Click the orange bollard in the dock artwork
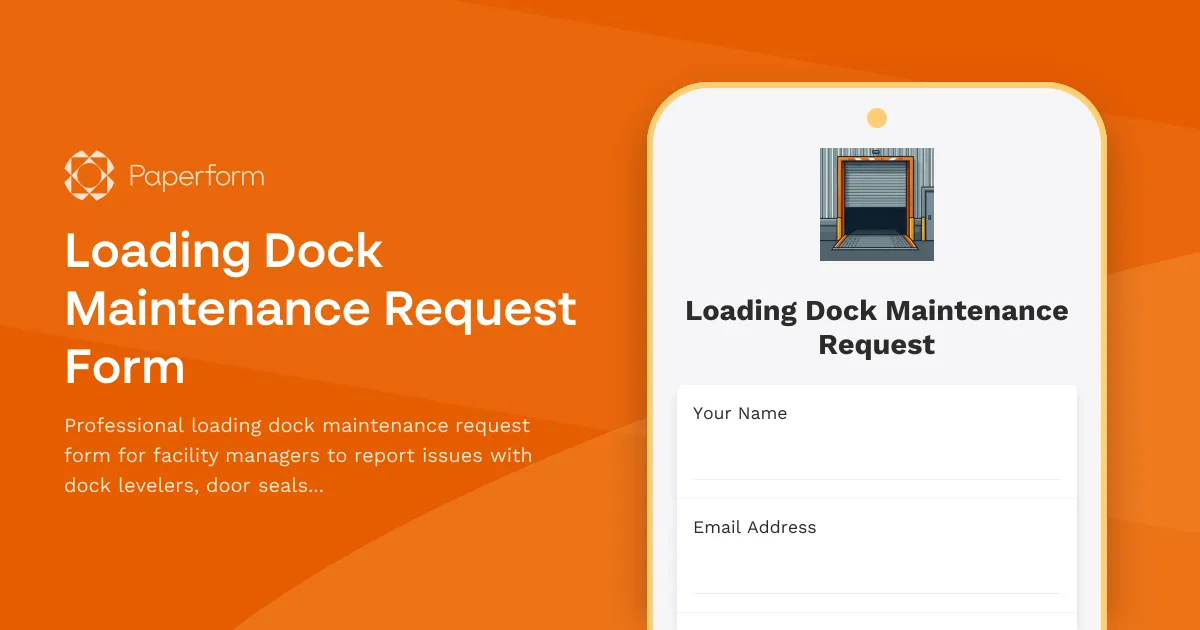This screenshot has height=630, width=1200. tap(840, 228)
